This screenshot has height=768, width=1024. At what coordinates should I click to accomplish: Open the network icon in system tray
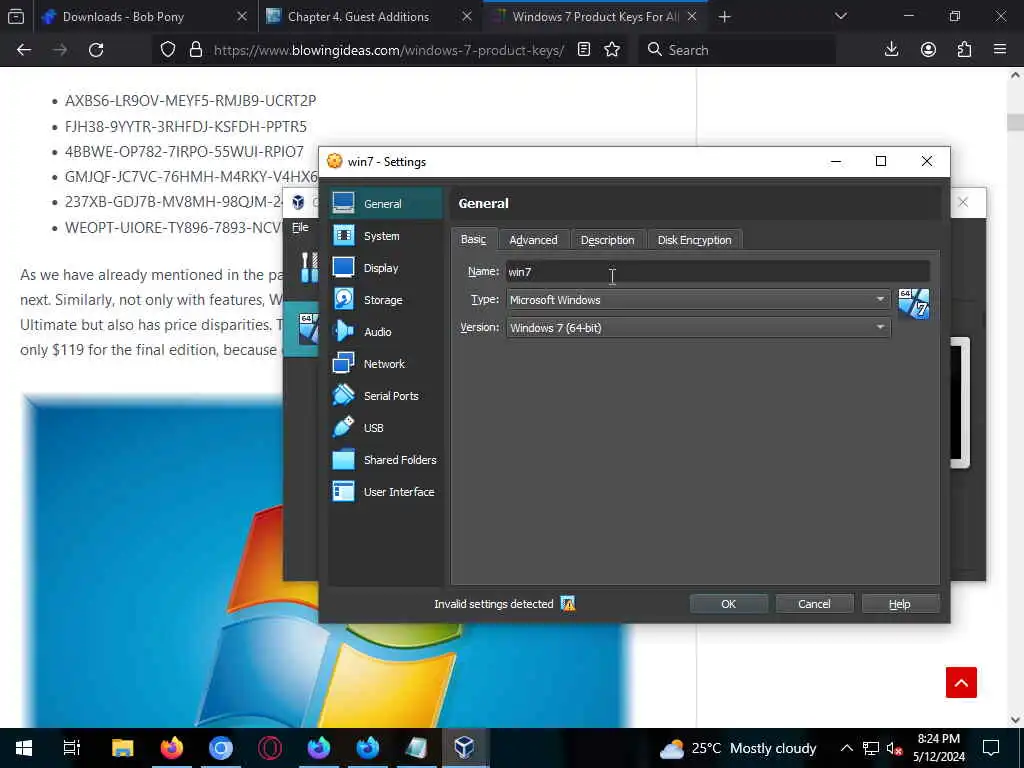[871, 748]
